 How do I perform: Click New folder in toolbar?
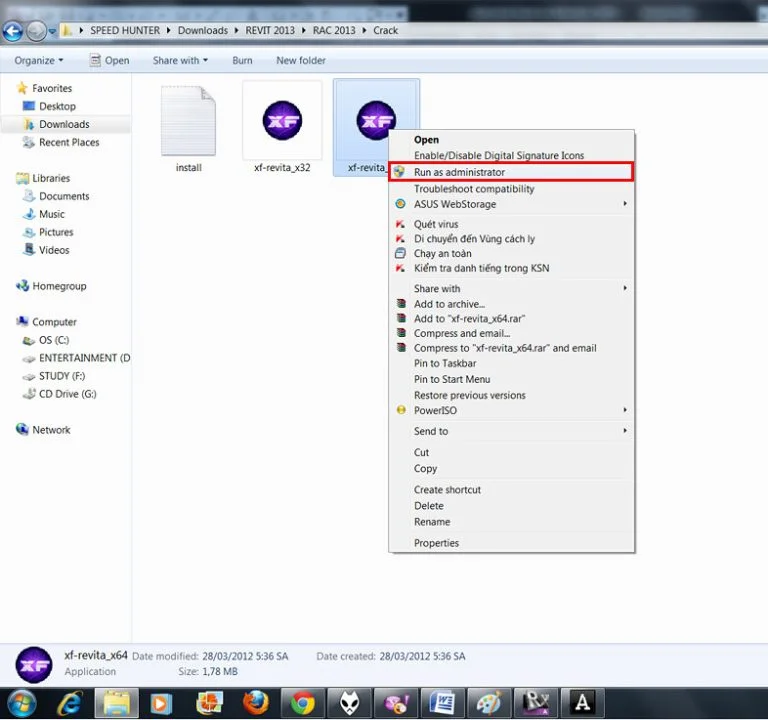301,61
